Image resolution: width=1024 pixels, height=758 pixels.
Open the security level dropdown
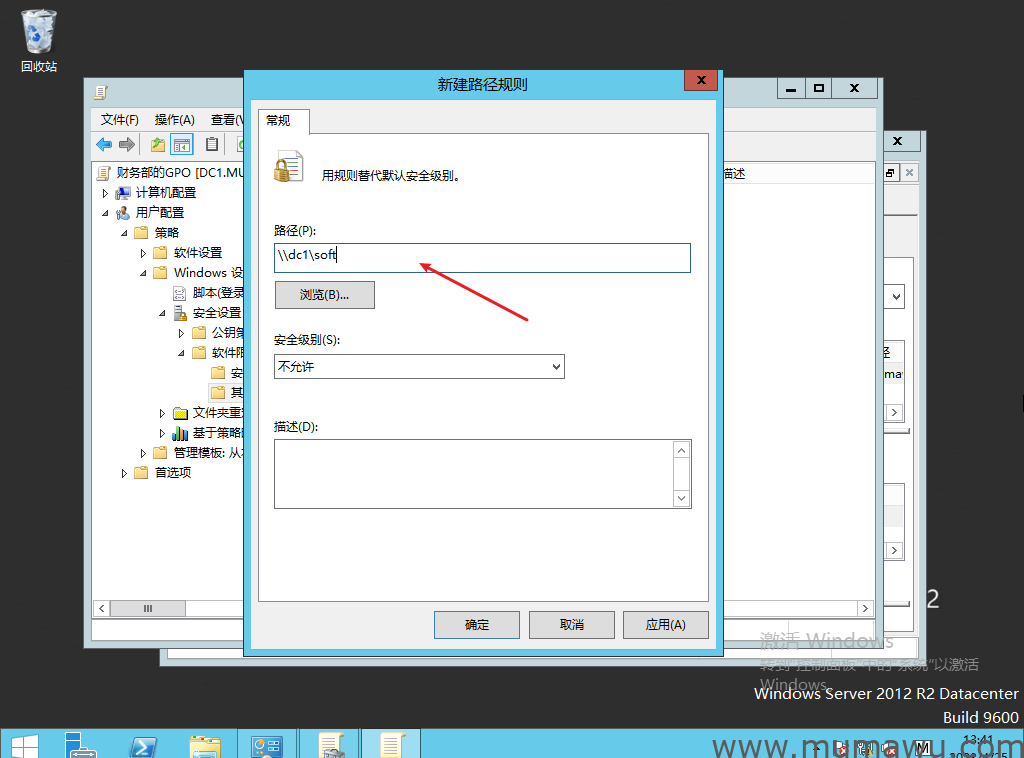coord(419,367)
